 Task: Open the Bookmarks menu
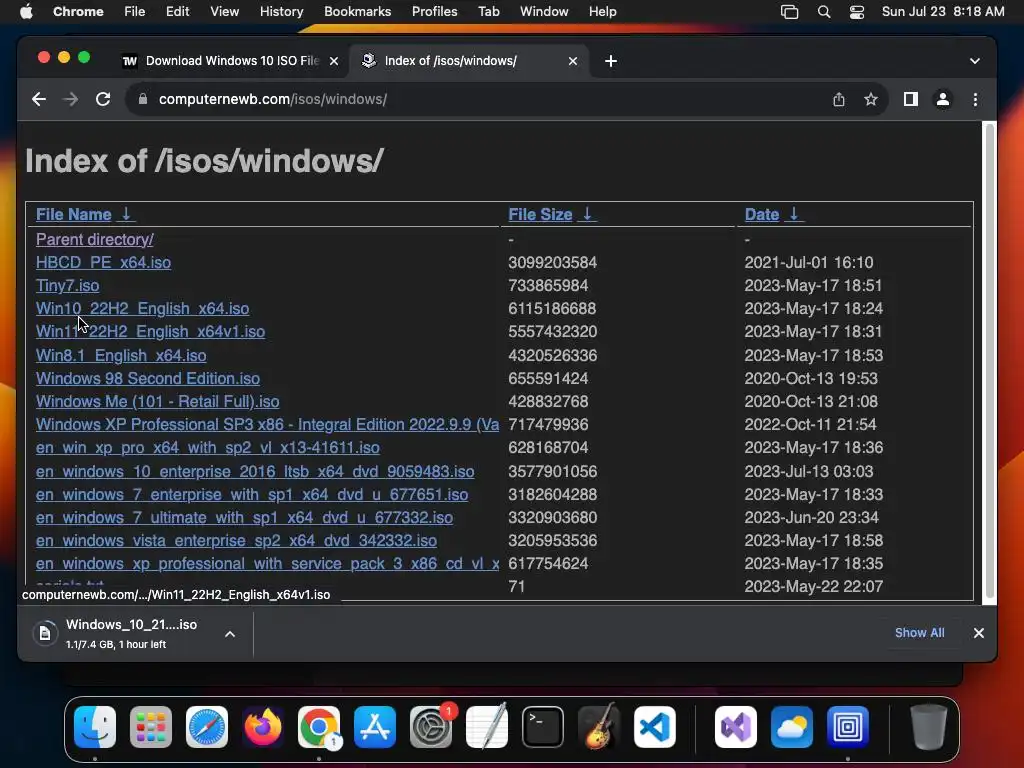(357, 12)
